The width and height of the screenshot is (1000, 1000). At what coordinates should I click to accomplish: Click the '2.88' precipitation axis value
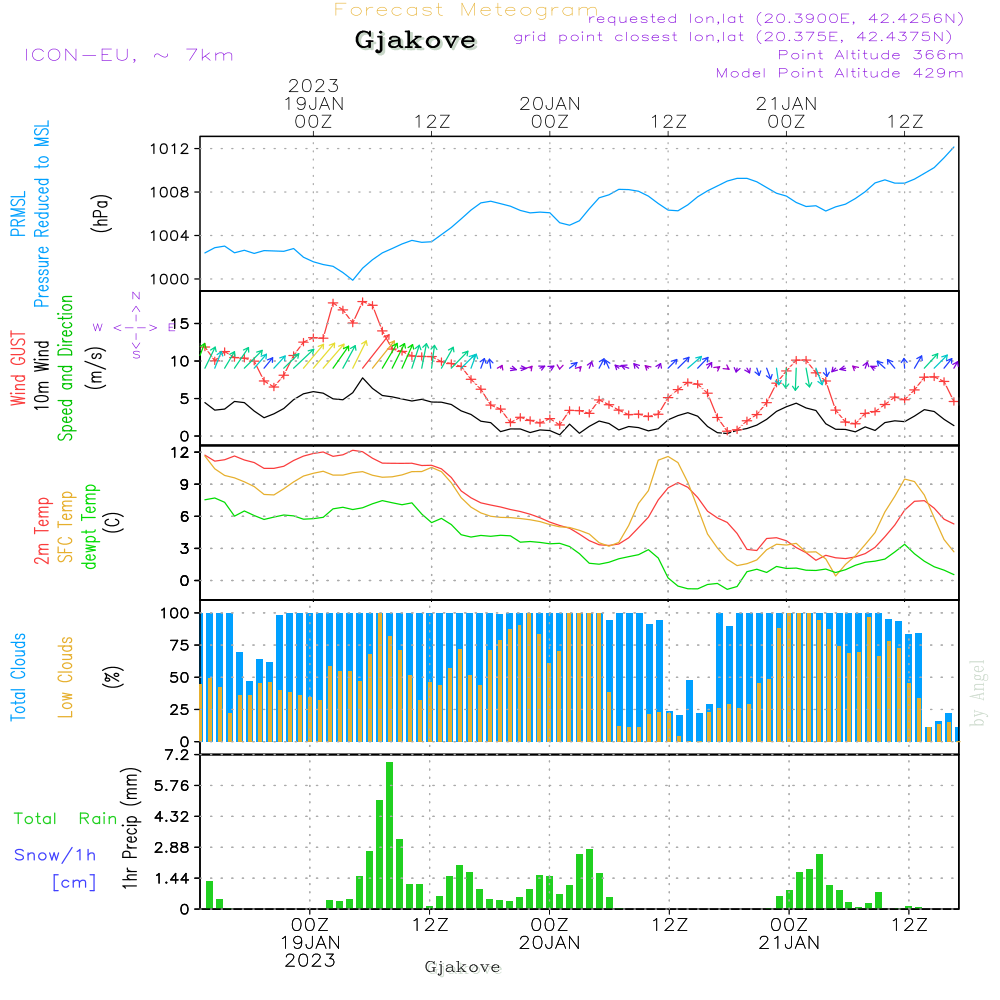tap(172, 848)
